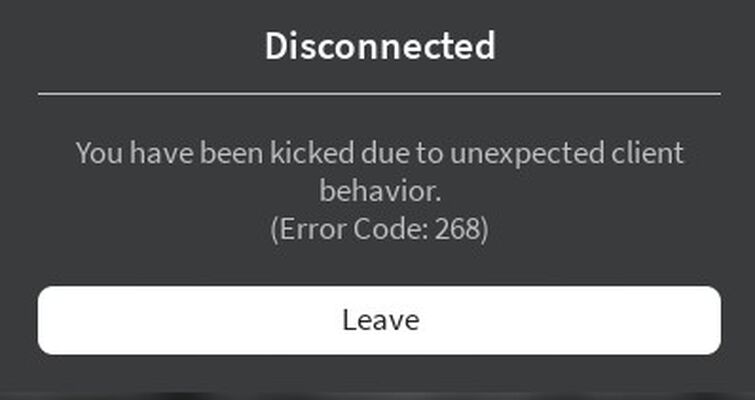Viewport: 755px width, 400px height.
Task: Click the word "due" in the message
Action: point(385,153)
